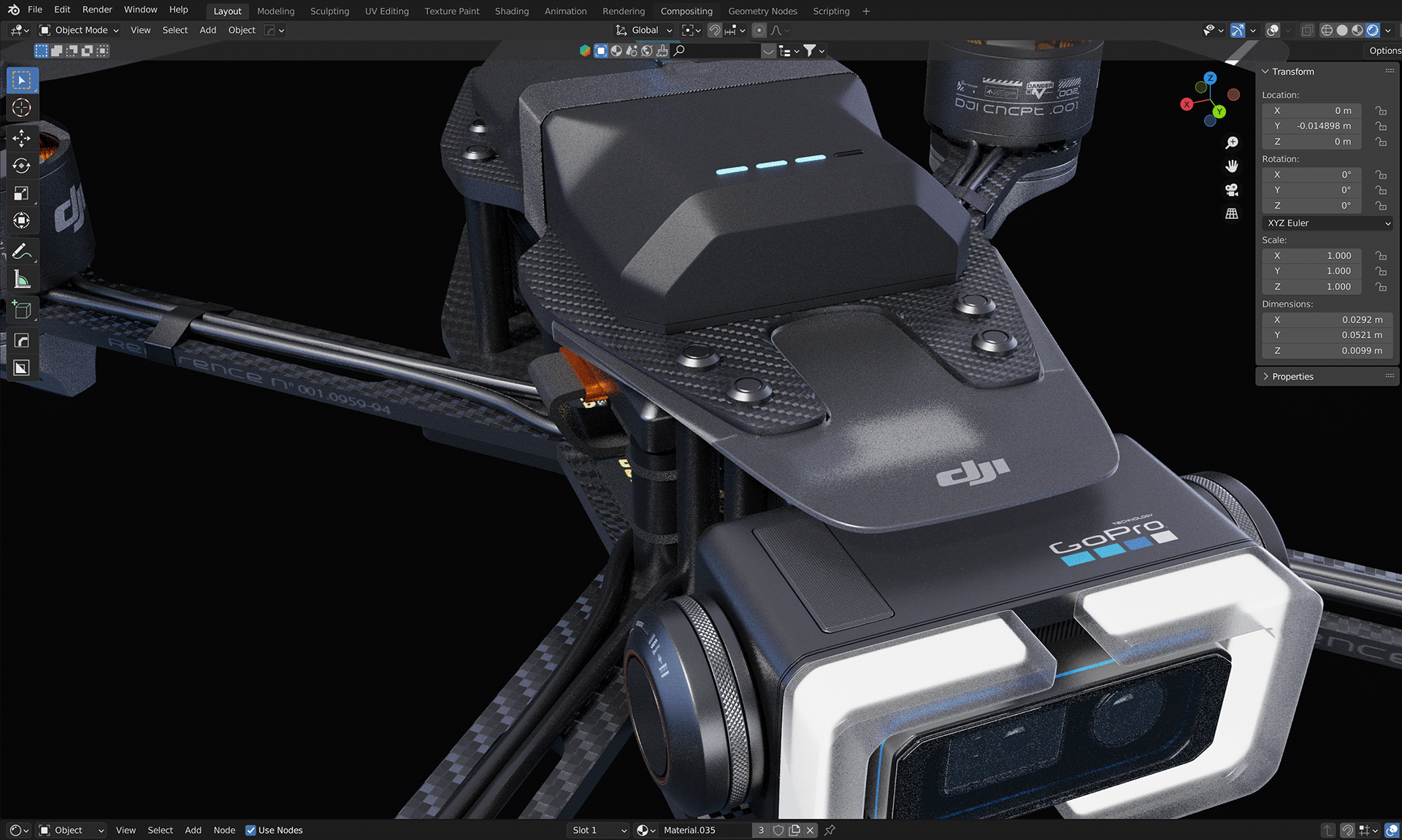Image resolution: width=1402 pixels, height=840 pixels.
Task: Select the Measure tool
Action: point(22,278)
